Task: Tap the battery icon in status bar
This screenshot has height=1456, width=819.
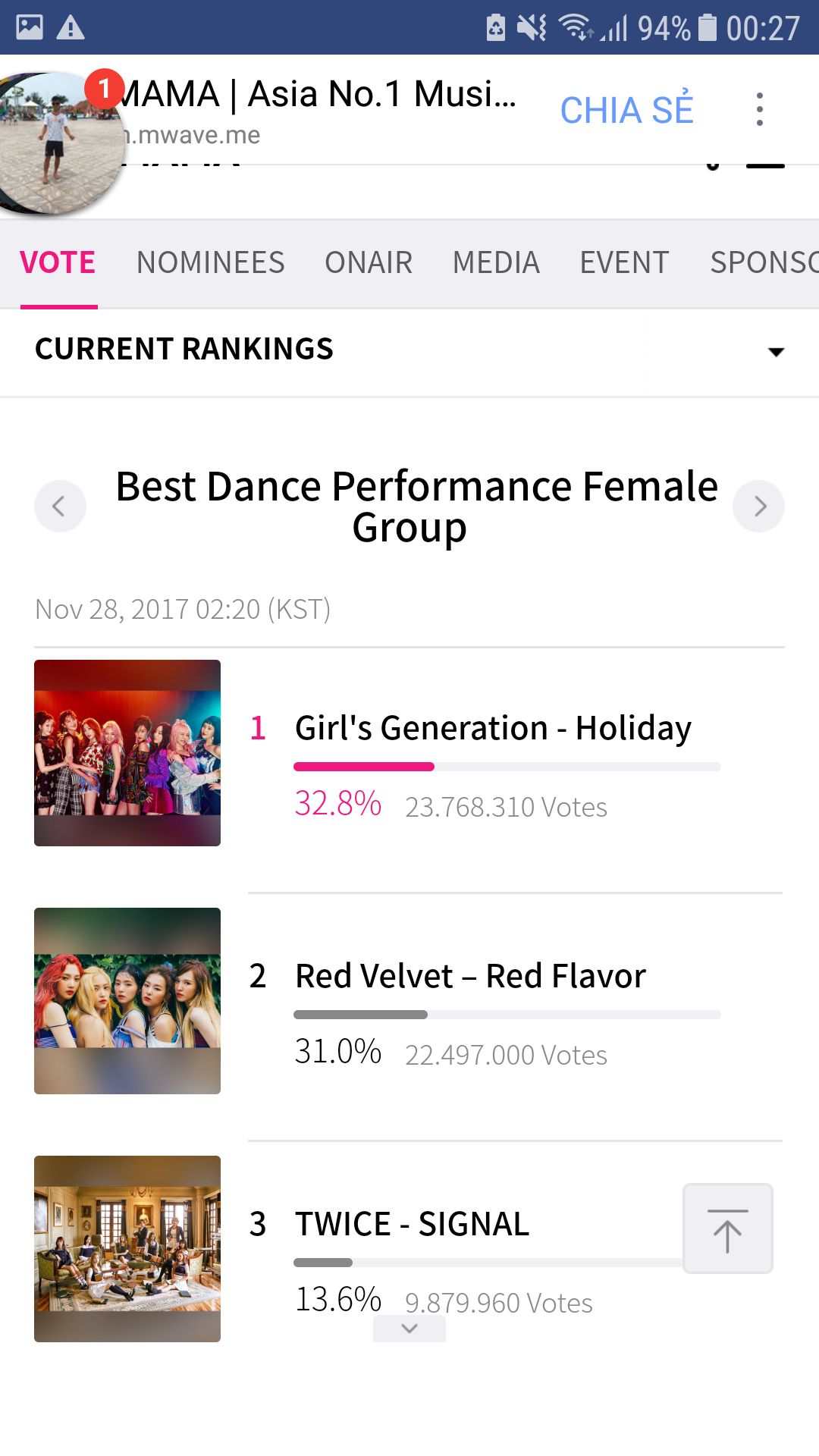Action: [707, 27]
